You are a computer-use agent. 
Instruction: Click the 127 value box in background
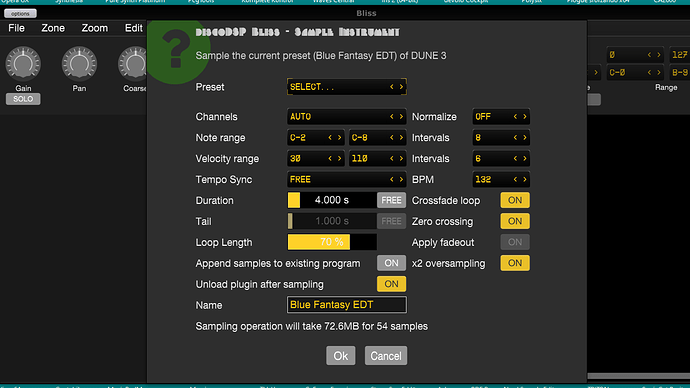pyautogui.click(x=679, y=55)
